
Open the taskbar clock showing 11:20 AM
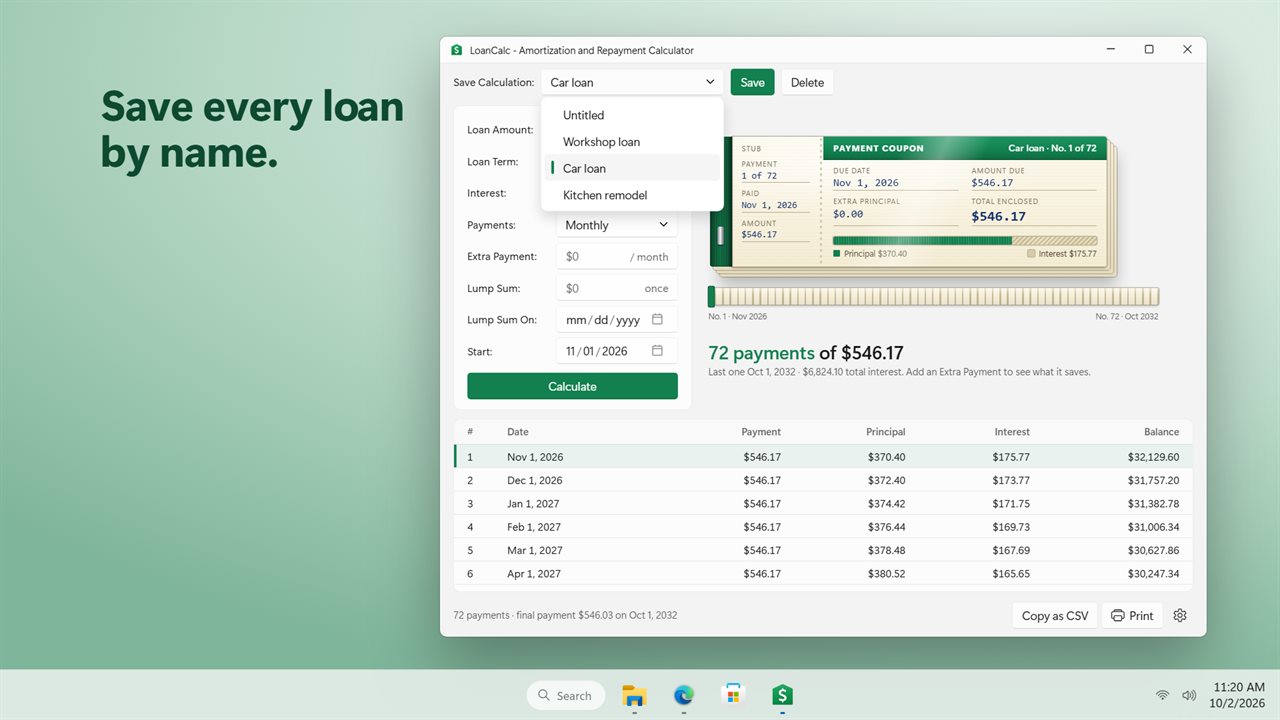click(x=1238, y=695)
